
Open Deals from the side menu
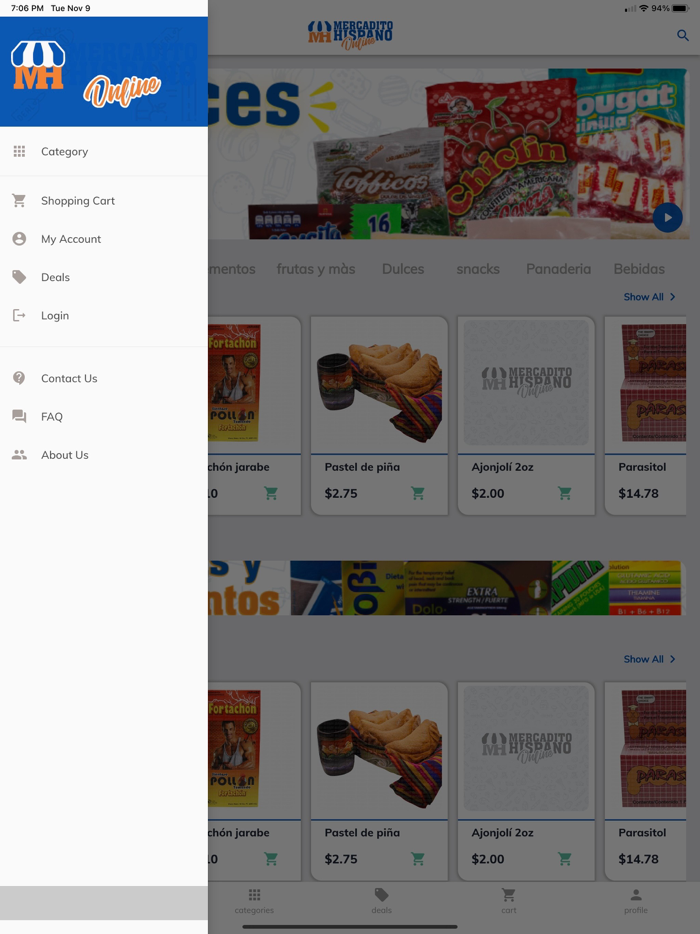(55, 277)
